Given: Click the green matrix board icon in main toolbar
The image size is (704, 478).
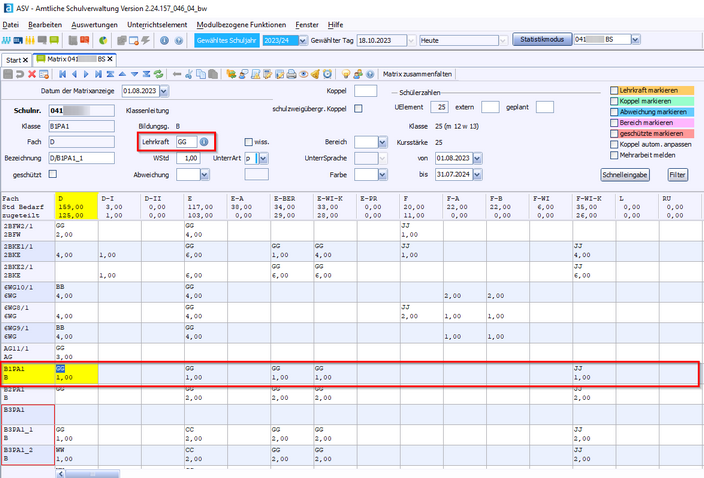Looking at the screenshot, I should 54,40.
